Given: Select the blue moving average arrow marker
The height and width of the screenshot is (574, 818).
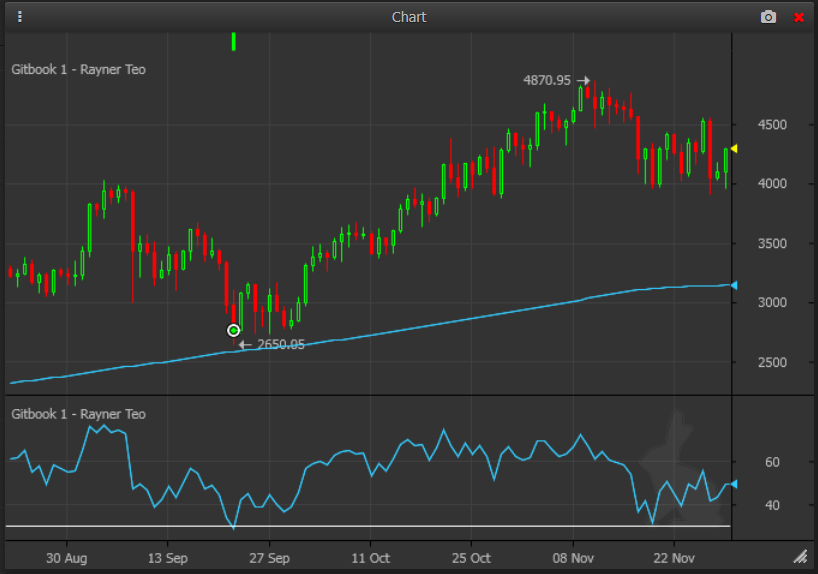Looking at the screenshot, I should click(x=733, y=286).
